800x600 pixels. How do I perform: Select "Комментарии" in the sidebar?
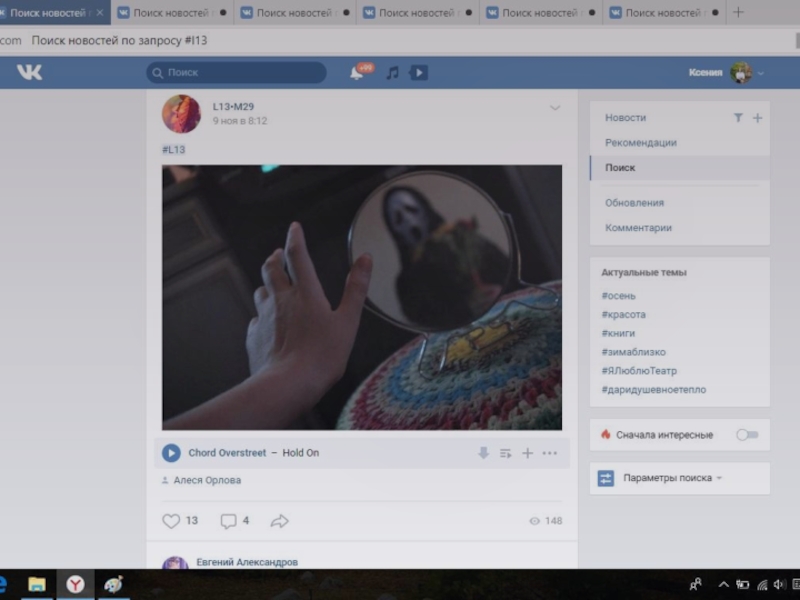(638, 228)
